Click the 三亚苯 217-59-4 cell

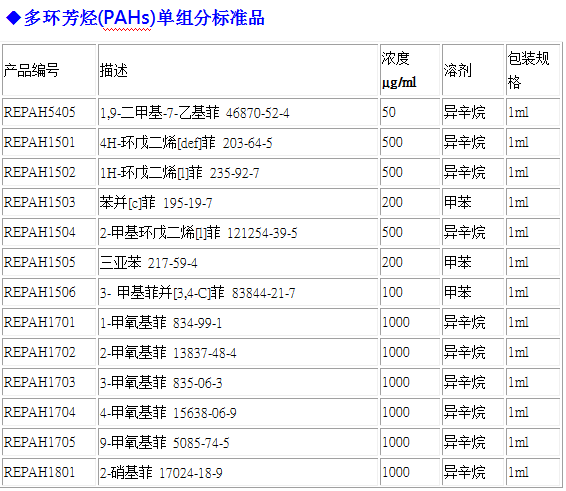[x=238, y=262]
